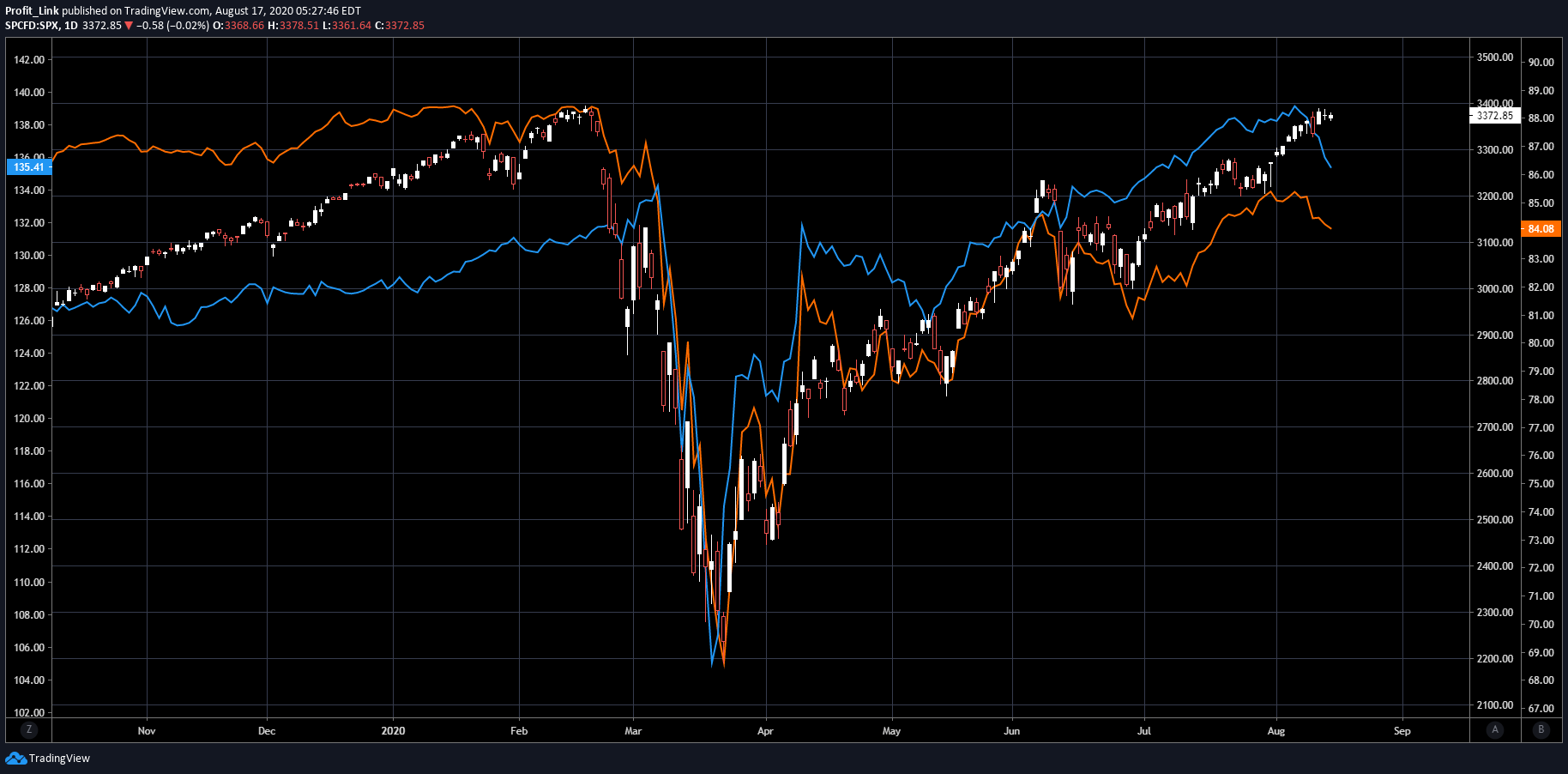Click the Nov label on time axis
The width and height of the screenshot is (1568, 774).
(x=147, y=731)
